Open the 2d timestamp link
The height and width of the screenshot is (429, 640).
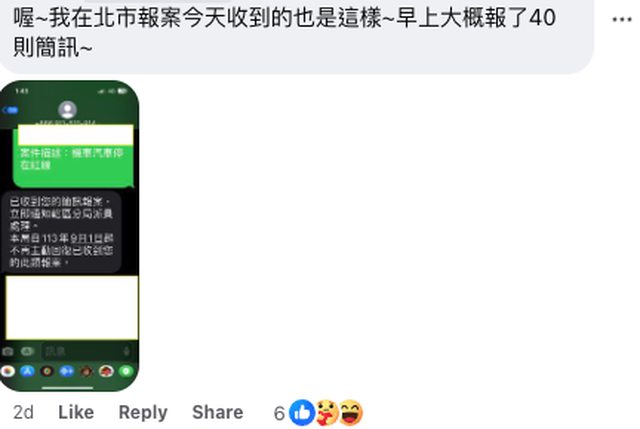tap(23, 412)
